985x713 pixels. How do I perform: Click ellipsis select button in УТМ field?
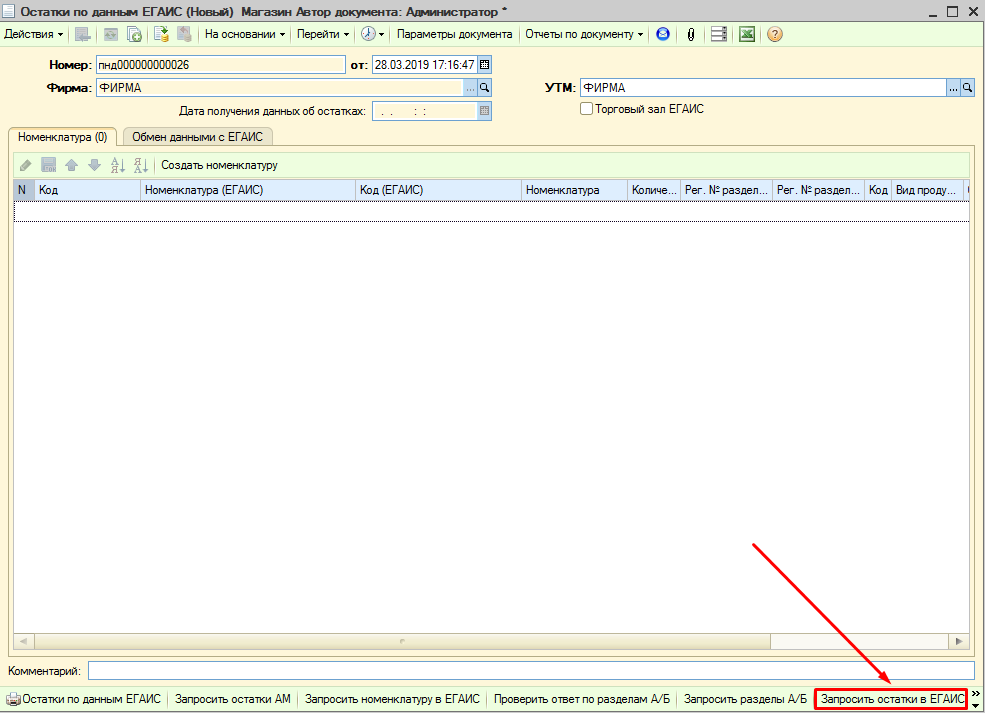coord(954,88)
